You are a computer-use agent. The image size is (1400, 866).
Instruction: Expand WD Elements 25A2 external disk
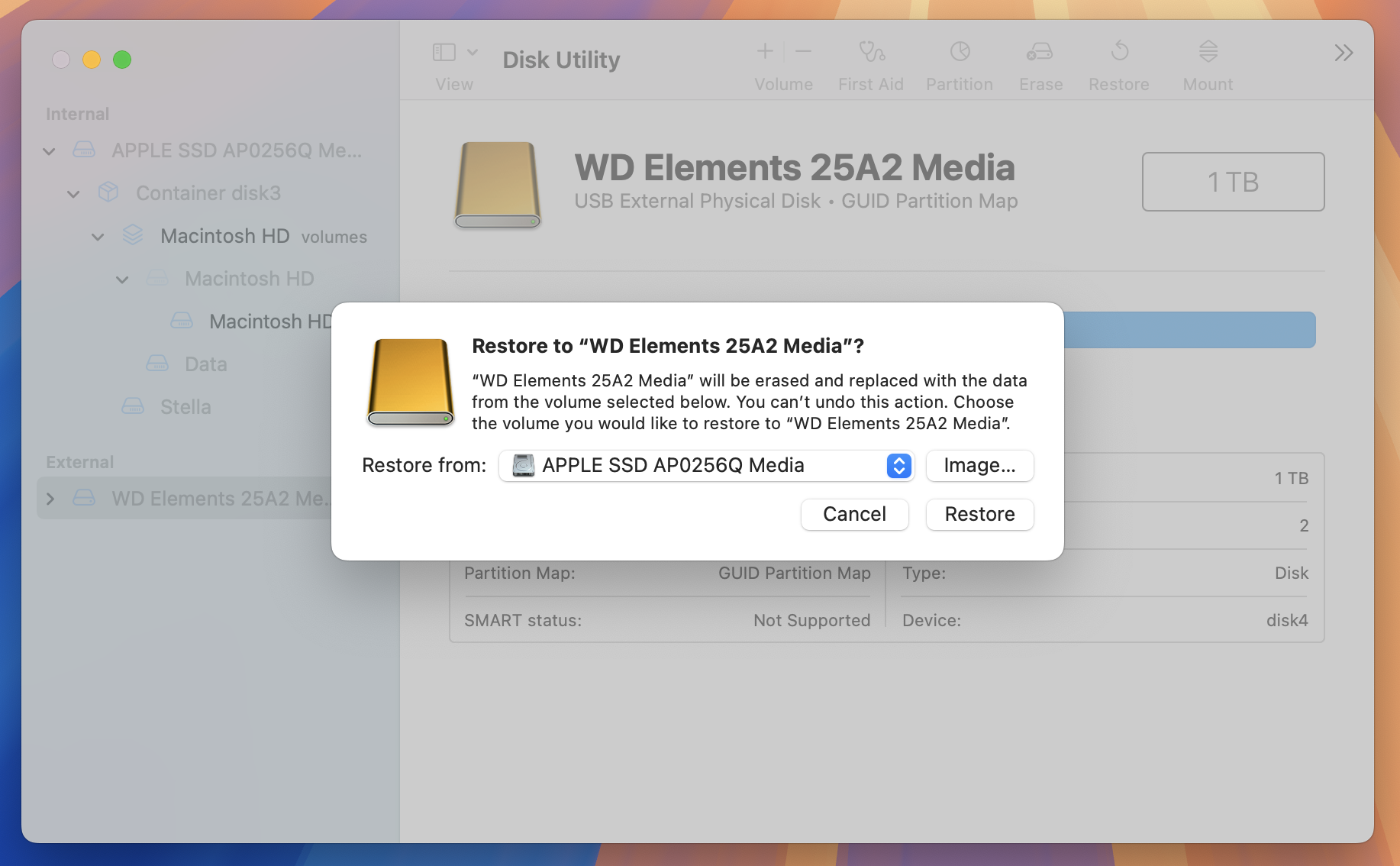[x=50, y=499]
